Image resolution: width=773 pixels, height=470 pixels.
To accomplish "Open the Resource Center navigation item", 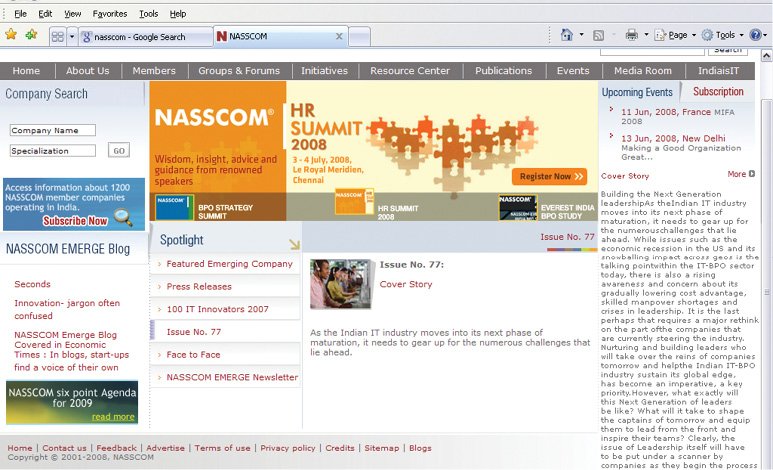I will click(410, 71).
